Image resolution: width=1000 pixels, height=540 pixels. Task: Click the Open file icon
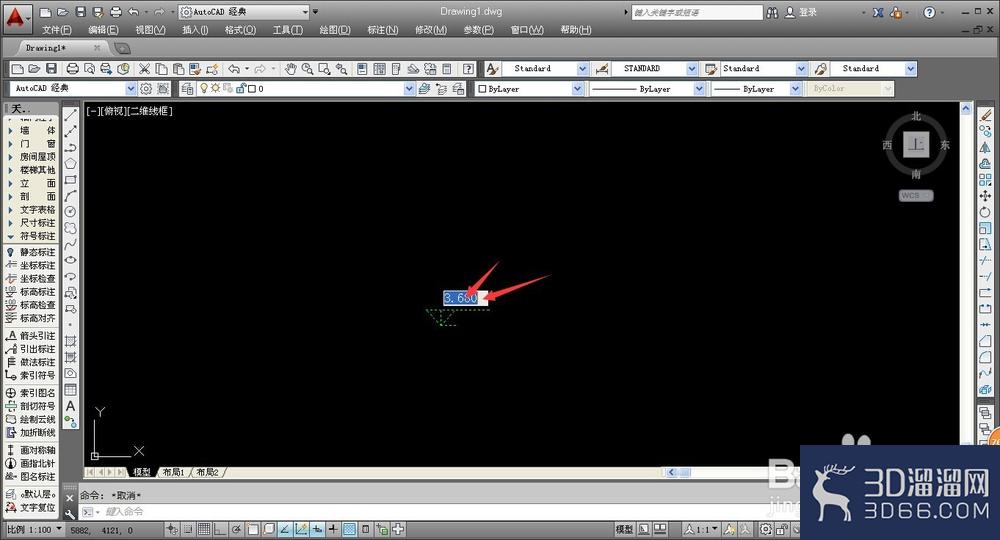coord(34,69)
